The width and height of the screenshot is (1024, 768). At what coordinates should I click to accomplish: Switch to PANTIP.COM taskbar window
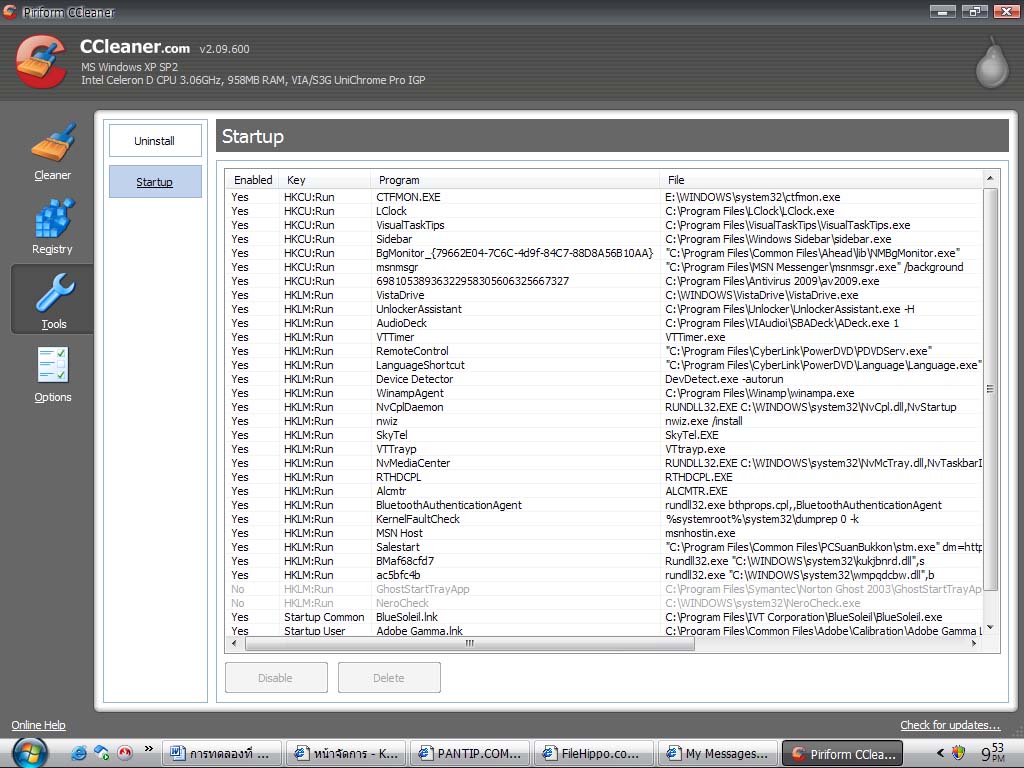point(470,753)
